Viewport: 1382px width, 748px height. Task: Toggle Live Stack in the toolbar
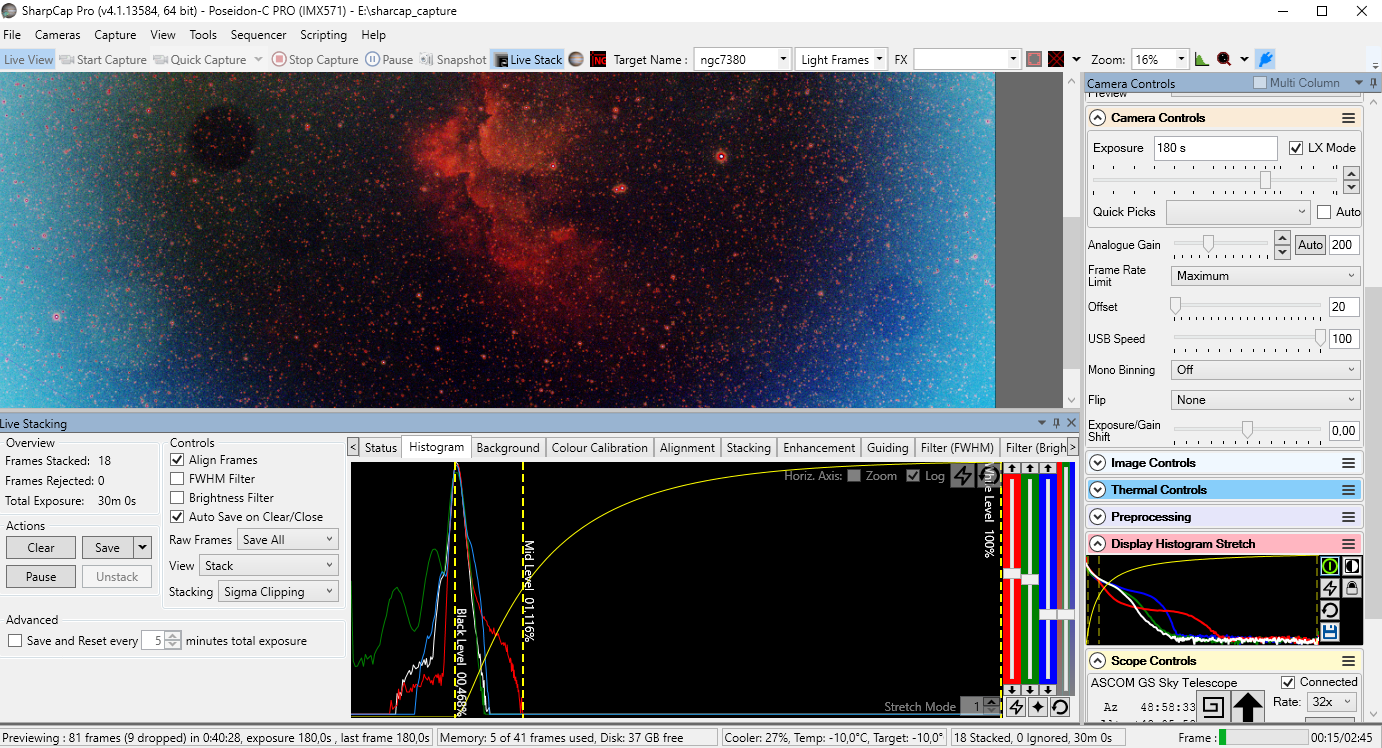[x=528, y=60]
